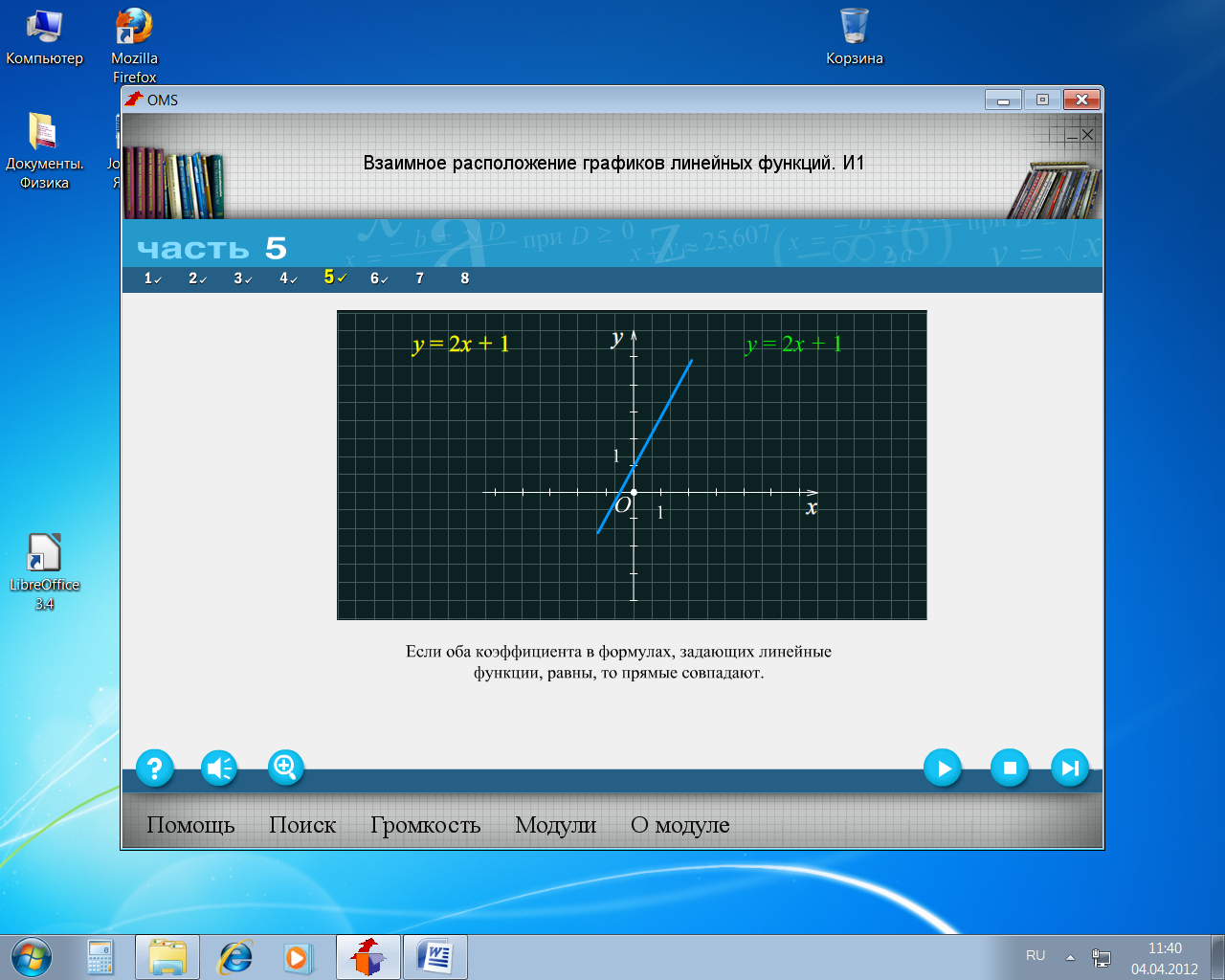
Task: Open Документы. Физика desktop folder
Action: (x=44, y=151)
